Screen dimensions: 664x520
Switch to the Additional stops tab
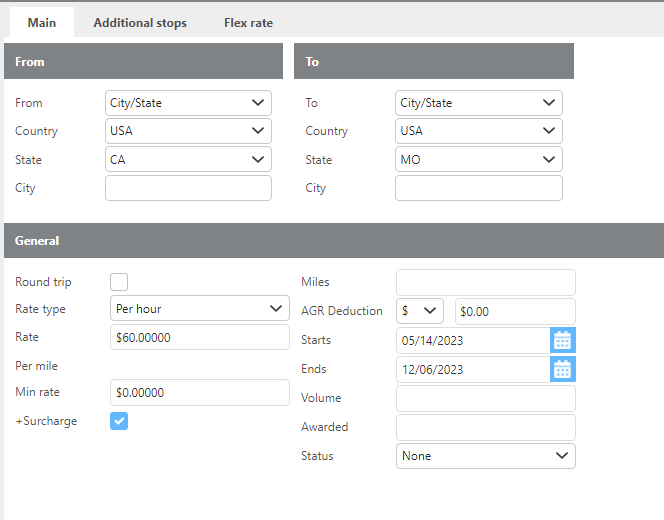(x=140, y=23)
